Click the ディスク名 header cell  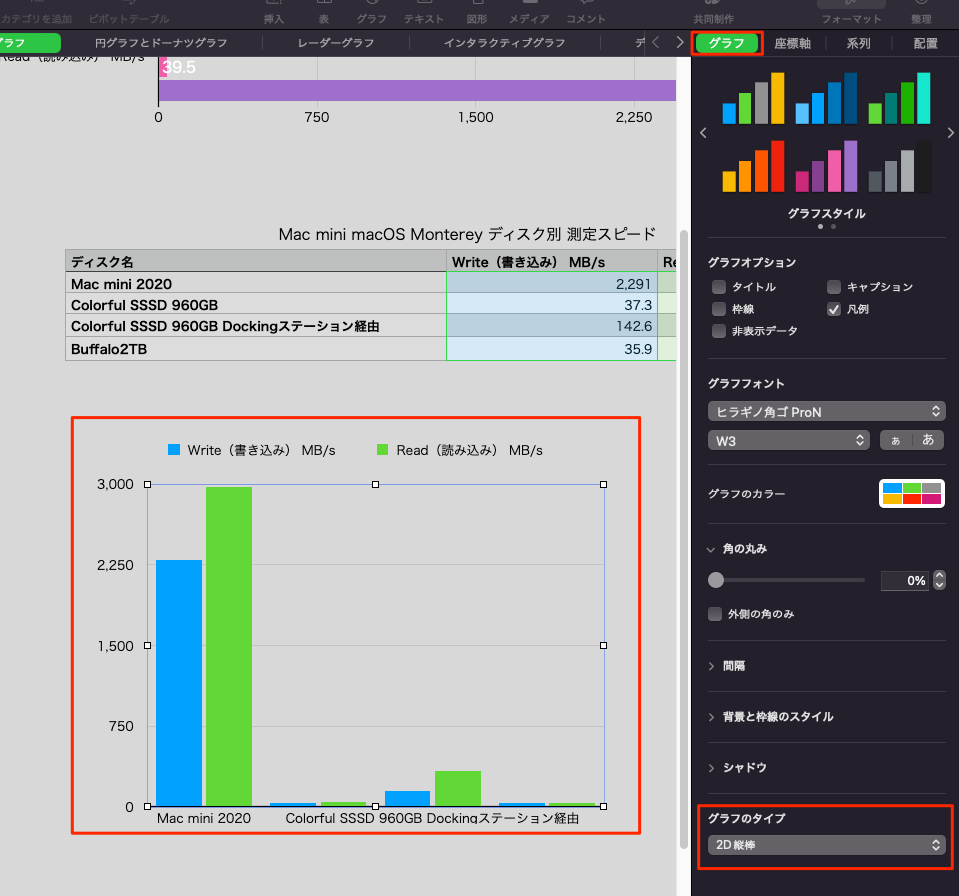(256, 262)
